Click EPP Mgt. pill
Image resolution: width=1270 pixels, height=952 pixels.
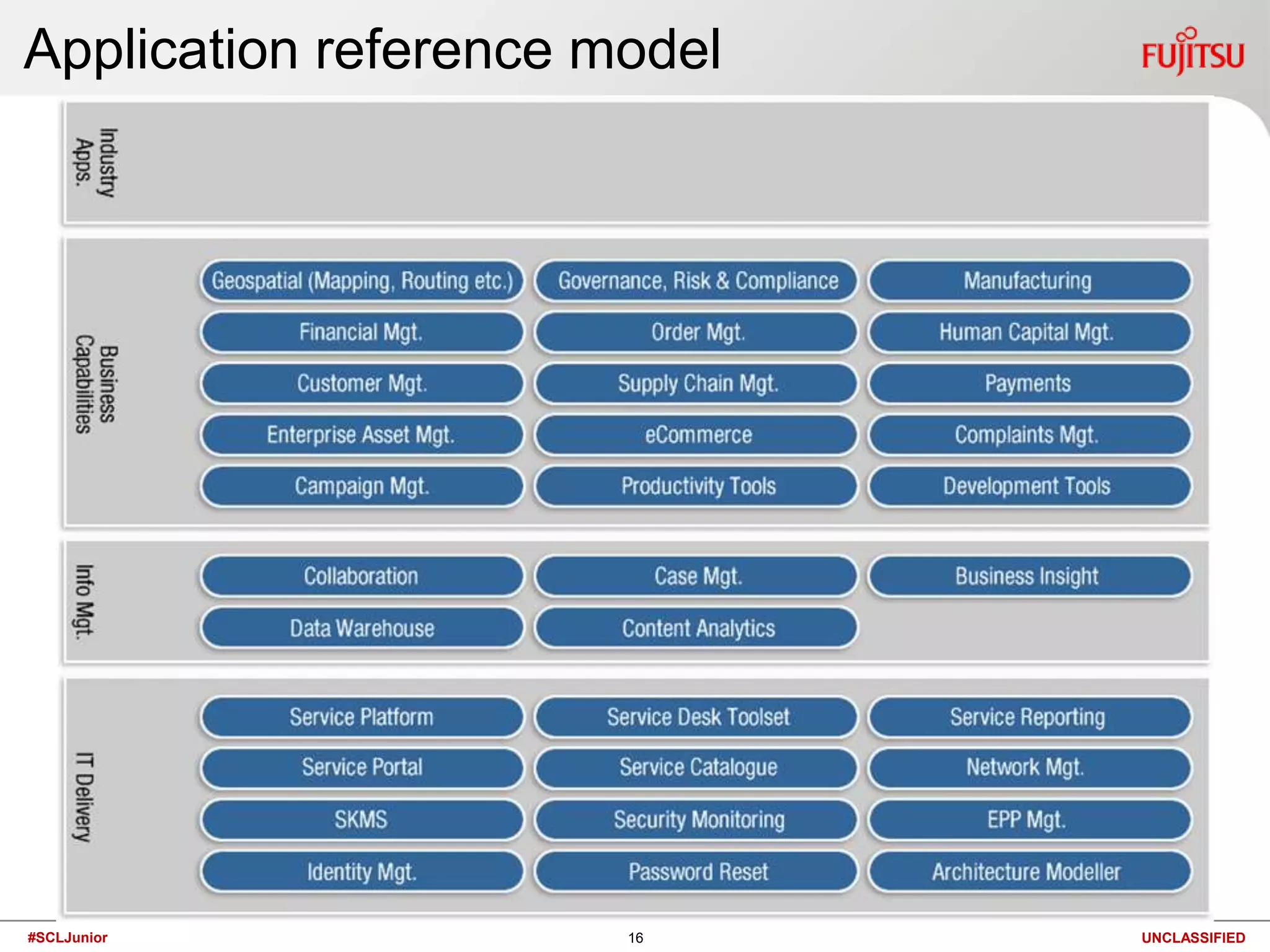point(1029,820)
